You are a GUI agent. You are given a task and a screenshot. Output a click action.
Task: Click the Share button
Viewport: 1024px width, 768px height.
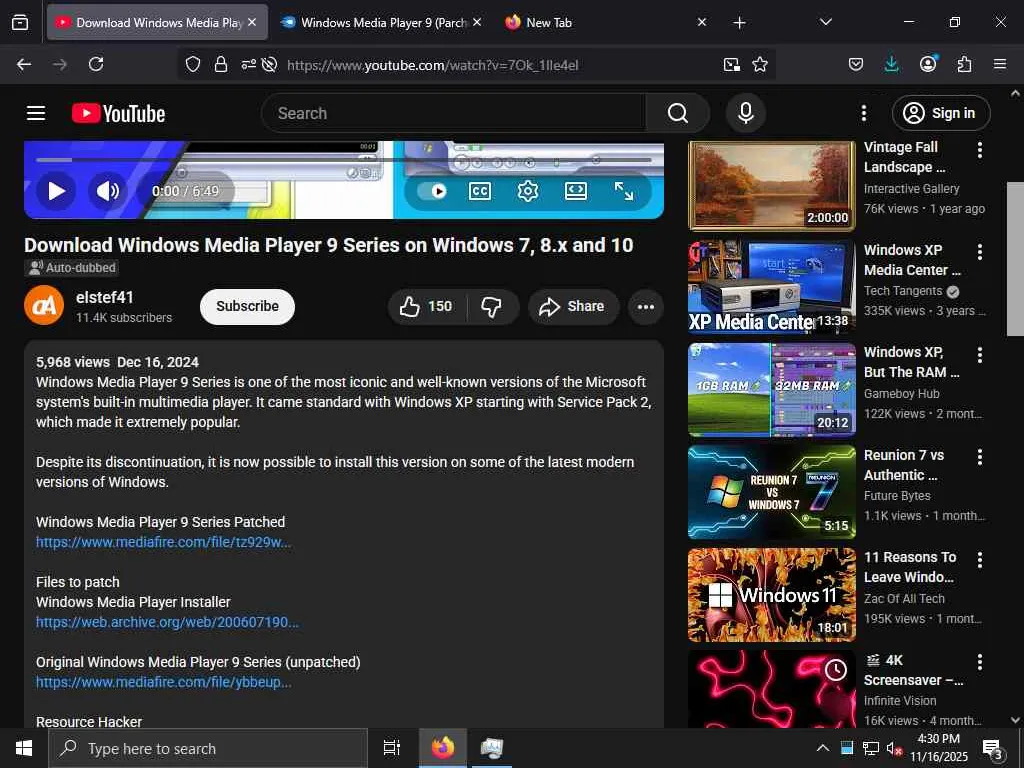pyautogui.click(x=572, y=306)
